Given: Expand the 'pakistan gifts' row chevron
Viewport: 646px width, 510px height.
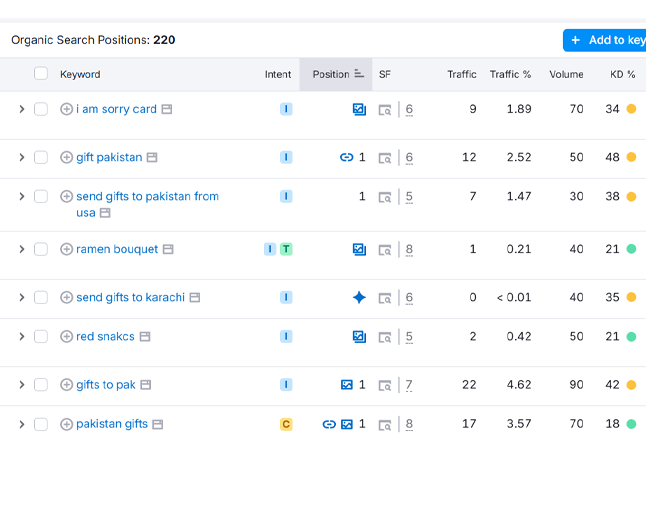Looking at the screenshot, I should pyautogui.click(x=21, y=424).
